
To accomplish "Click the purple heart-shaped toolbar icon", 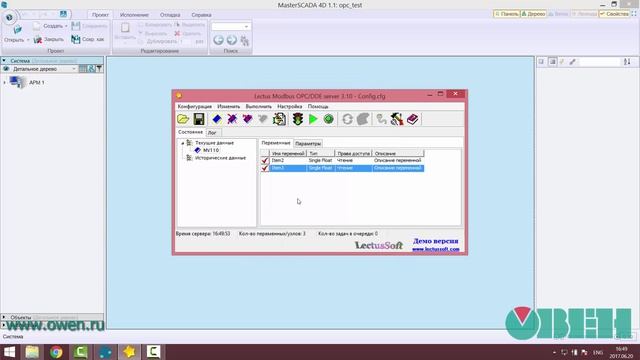I will pos(247,119).
